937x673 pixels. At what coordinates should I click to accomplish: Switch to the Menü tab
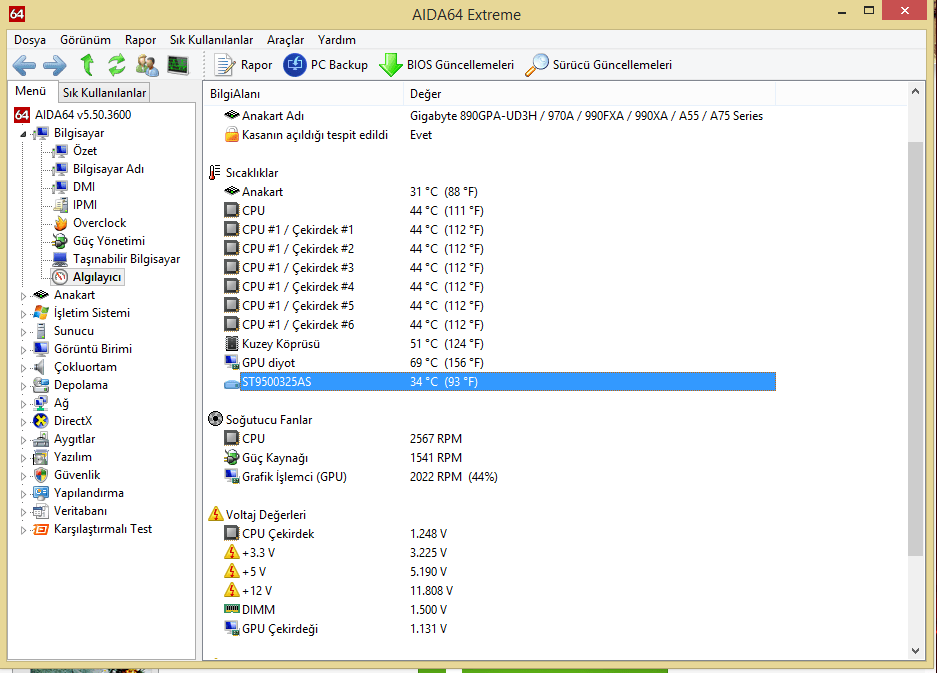click(x=31, y=91)
